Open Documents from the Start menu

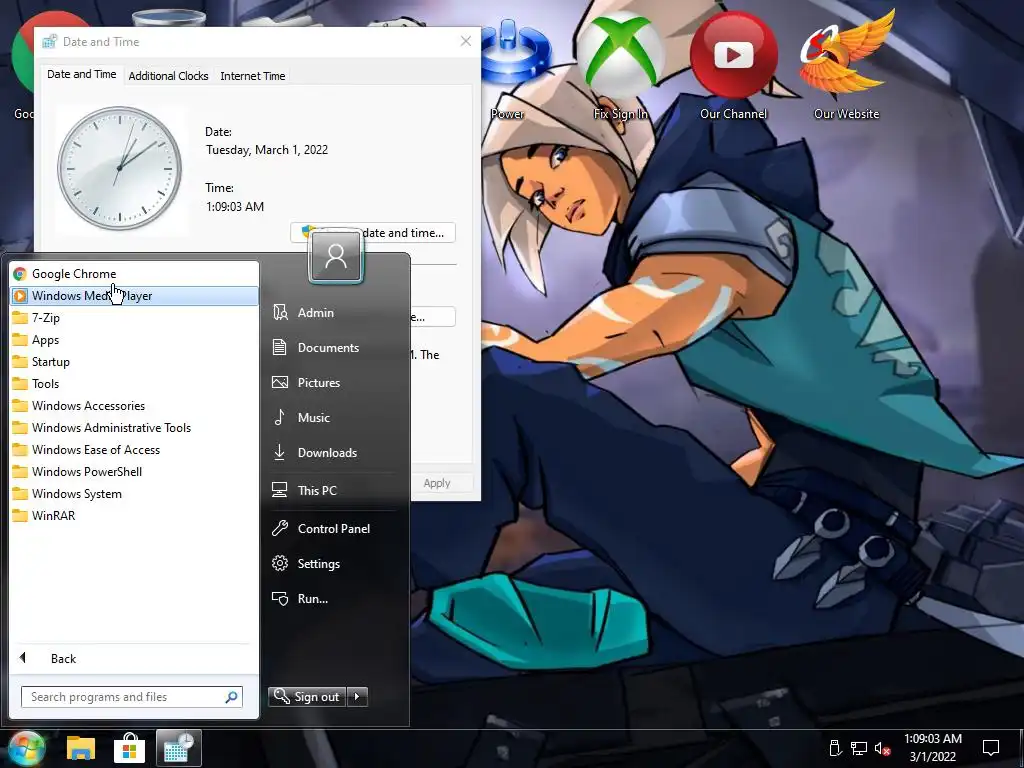332,347
